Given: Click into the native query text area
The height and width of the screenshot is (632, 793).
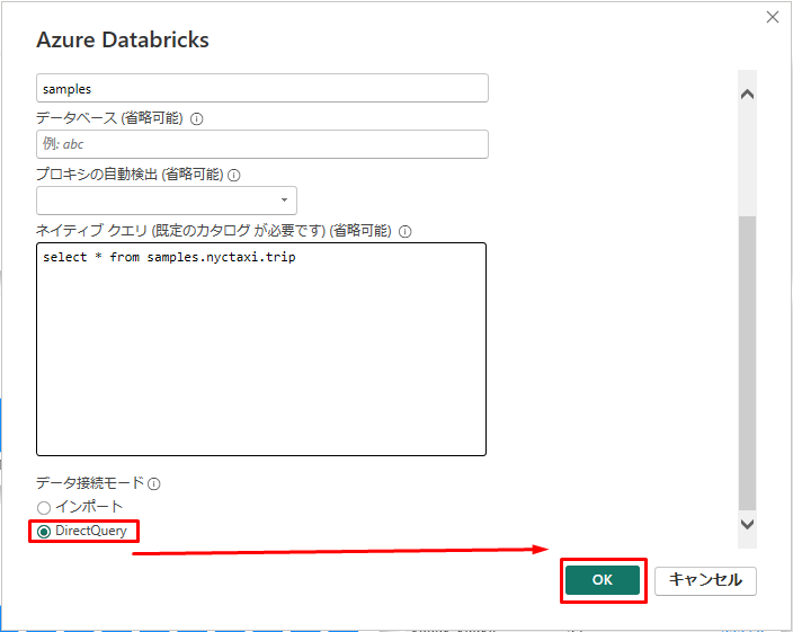Looking at the screenshot, I should point(261,349).
